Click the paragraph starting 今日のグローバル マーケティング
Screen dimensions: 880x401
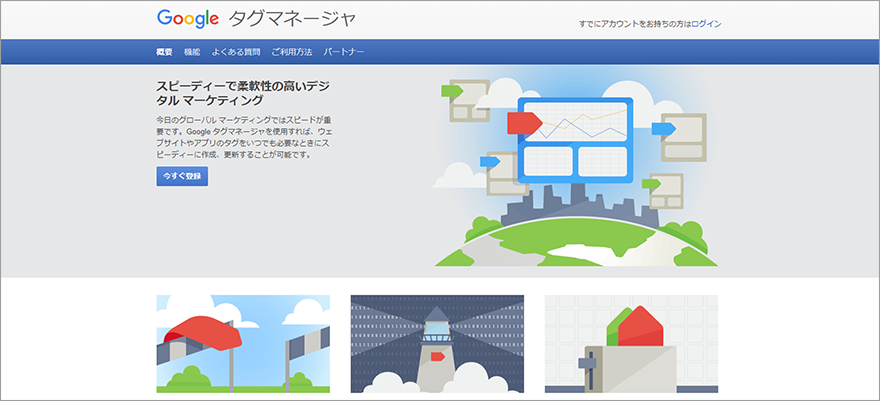pyautogui.click(x=243, y=137)
